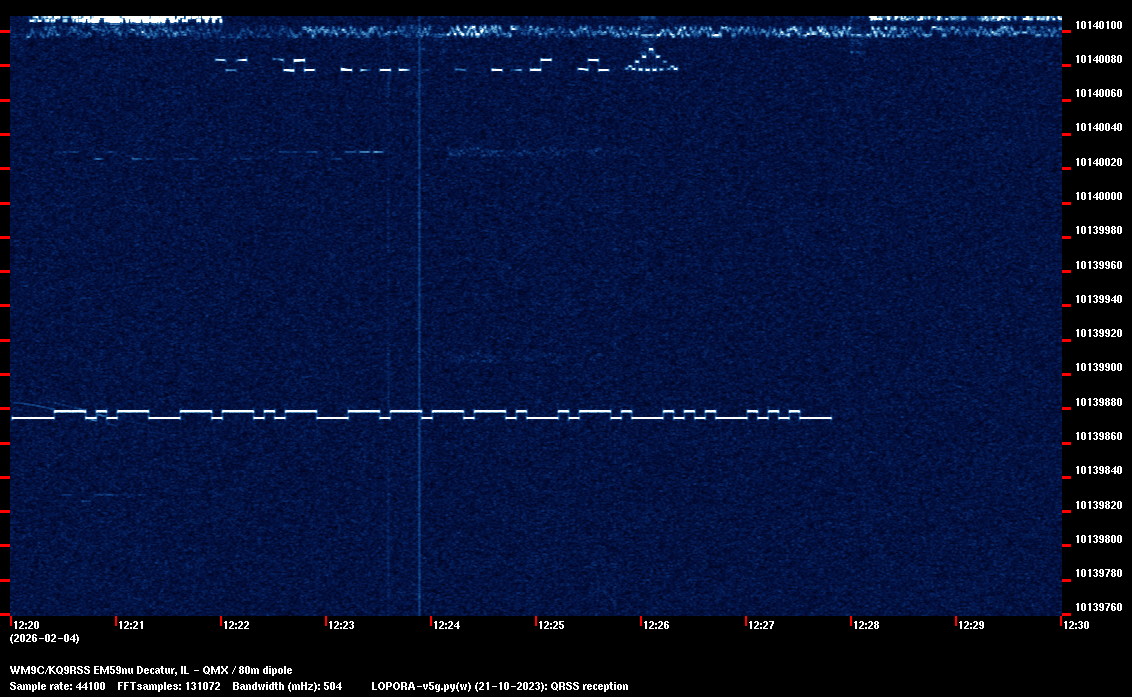Viewport: 1132px width, 697px height.
Task: Click the 12:20 time axis label
Action: point(26,626)
